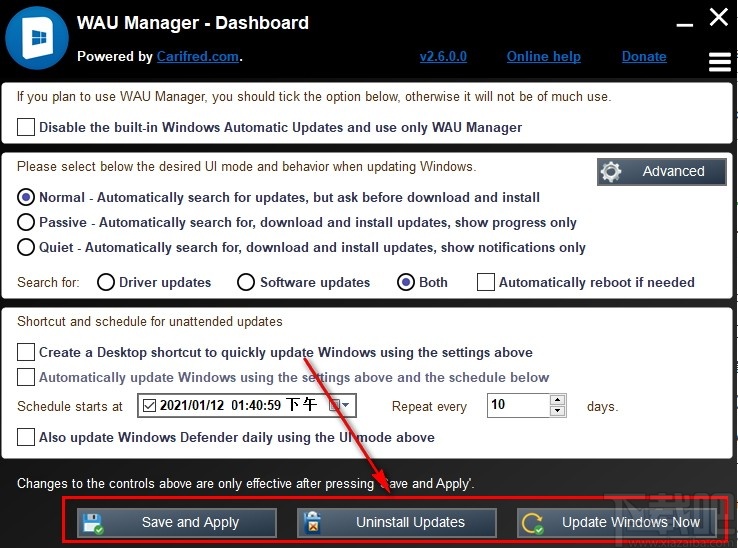Open Online help link
This screenshot has height=548, width=738.
(x=544, y=56)
